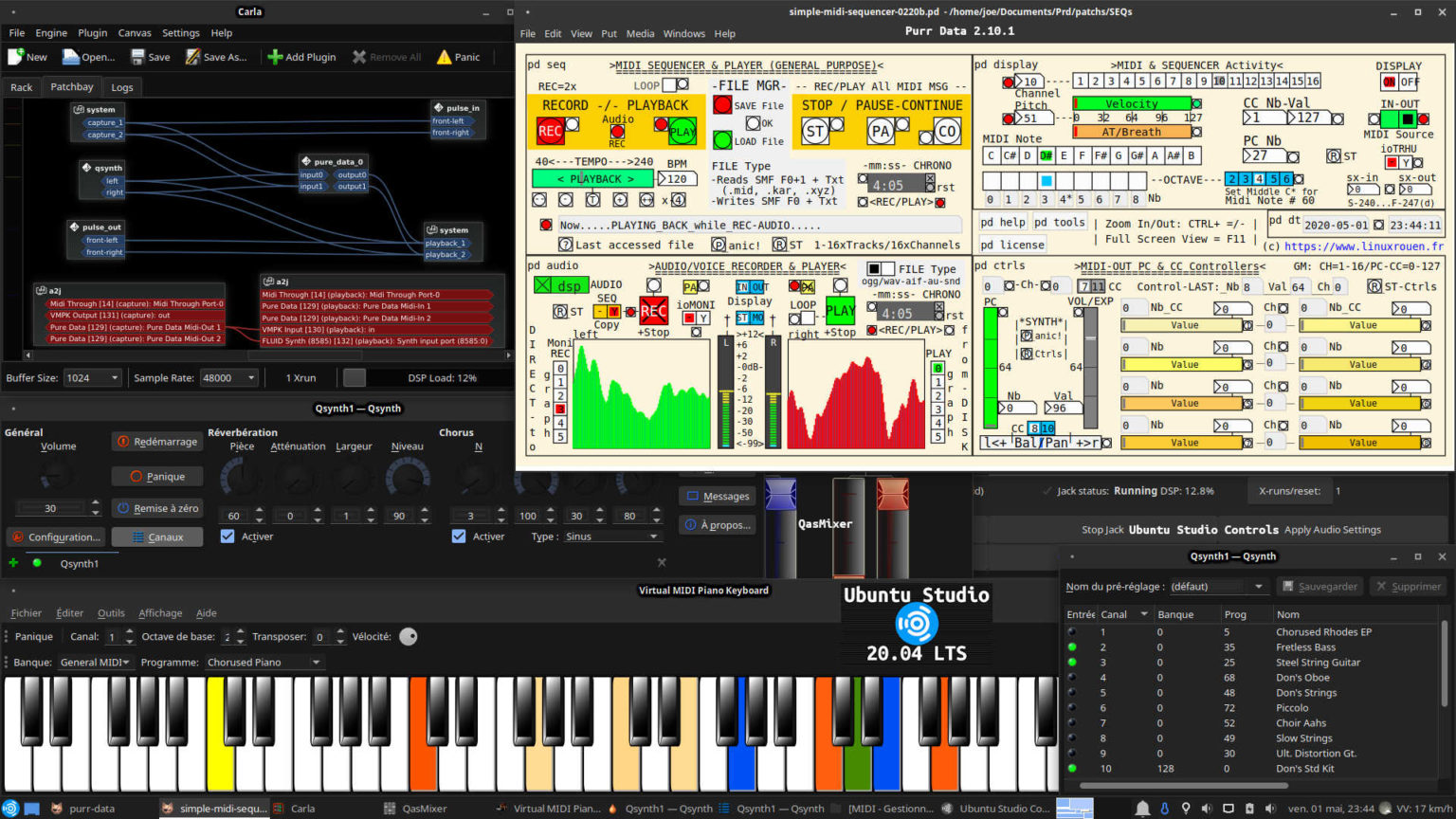Open Programme Chorused Piano dropdown
Screen dimensions: 1456x819
[264, 663]
